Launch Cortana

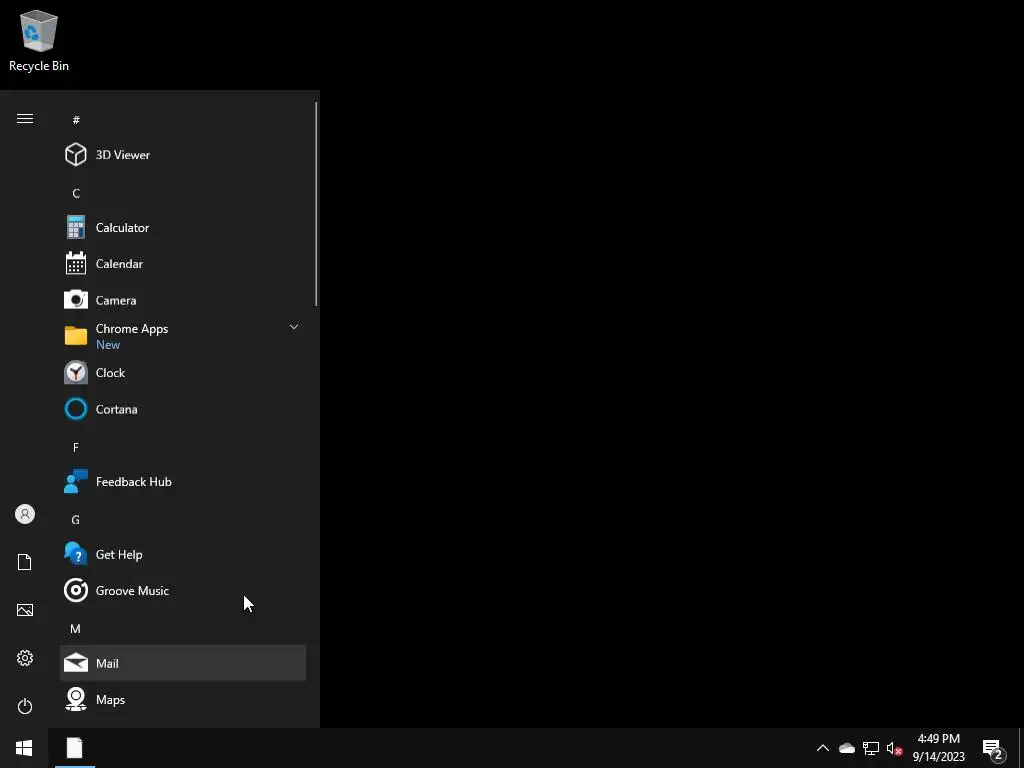click(x=183, y=409)
